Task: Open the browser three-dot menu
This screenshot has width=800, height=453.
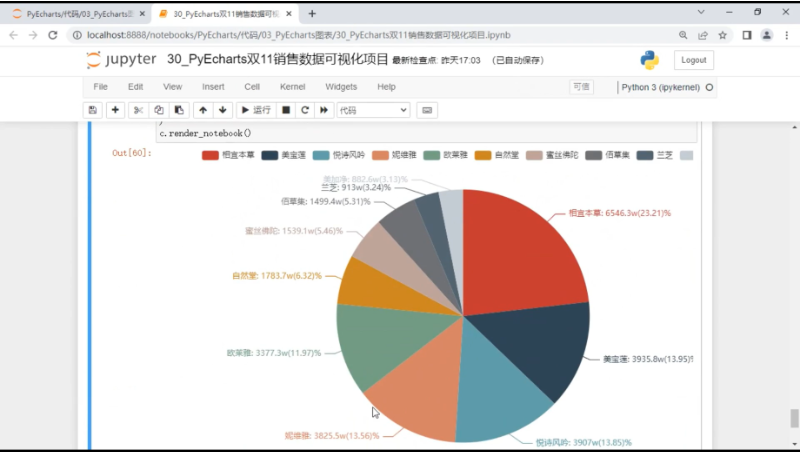Action: click(x=787, y=35)
